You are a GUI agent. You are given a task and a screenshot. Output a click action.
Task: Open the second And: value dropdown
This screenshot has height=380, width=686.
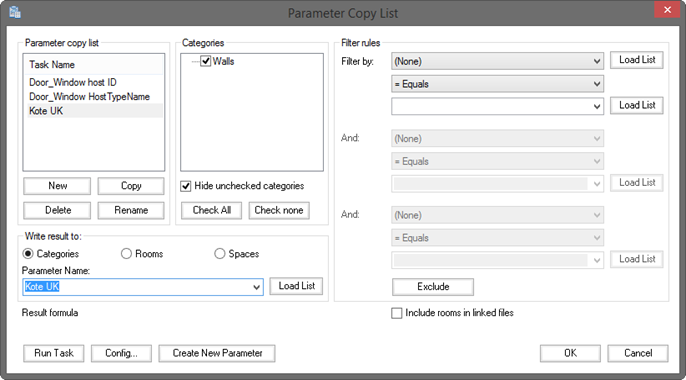coord(497,260)
